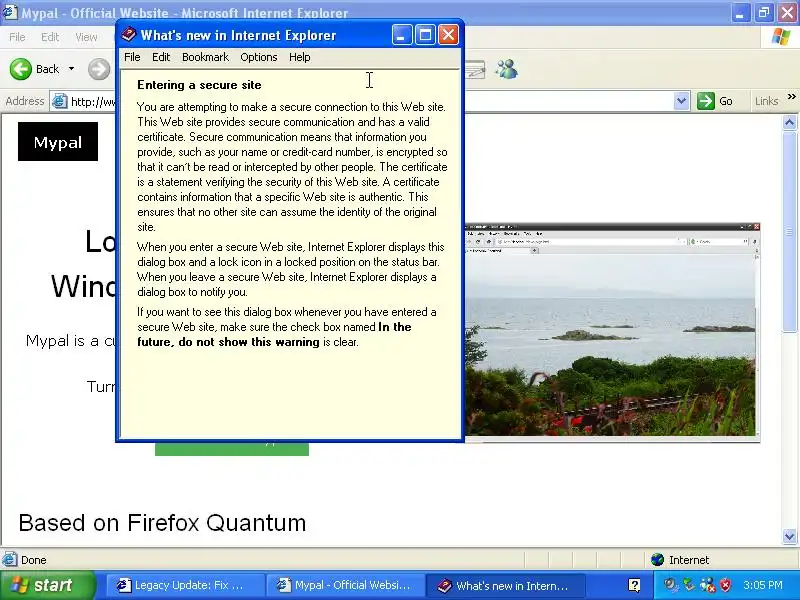Click the 'Entering a secure site' heading
Viewport: 800px width, 600px height.
click(x=199, y=85)
